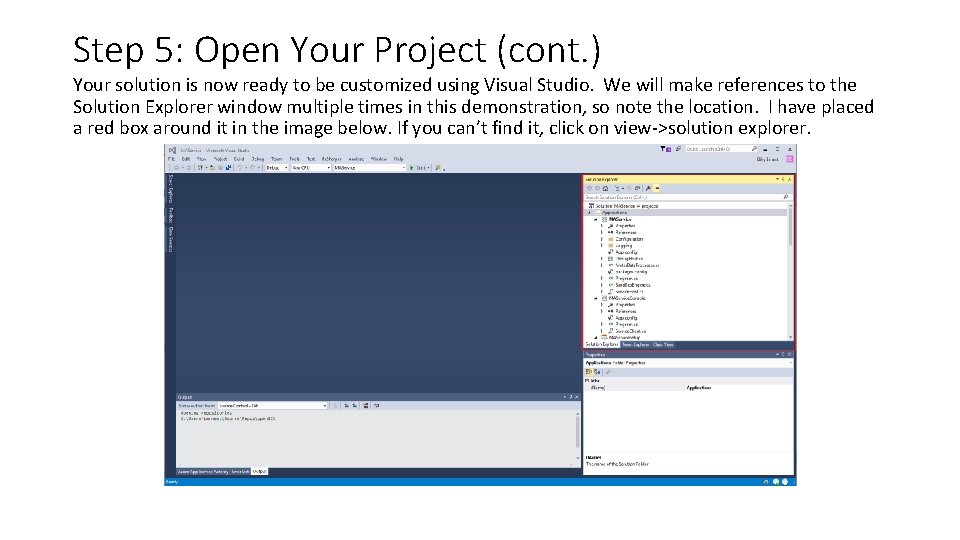Click the Name value field in Properties
This screenshot has width=960, height=540.
(740, 388)
